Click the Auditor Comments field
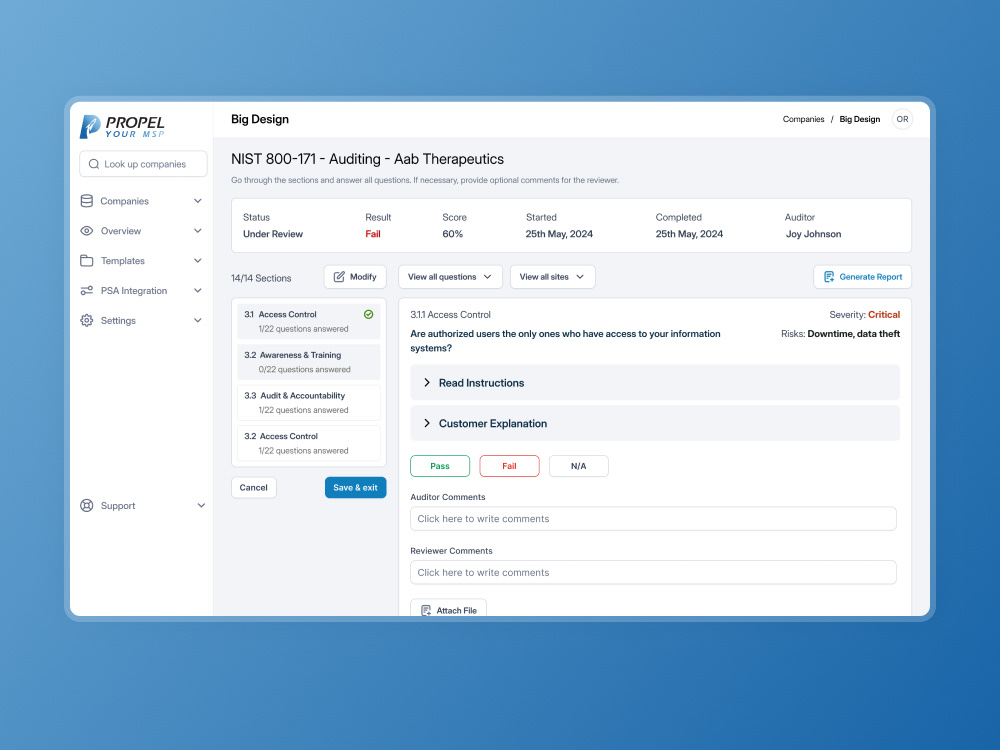The image size is (1000, 750). 653,518
